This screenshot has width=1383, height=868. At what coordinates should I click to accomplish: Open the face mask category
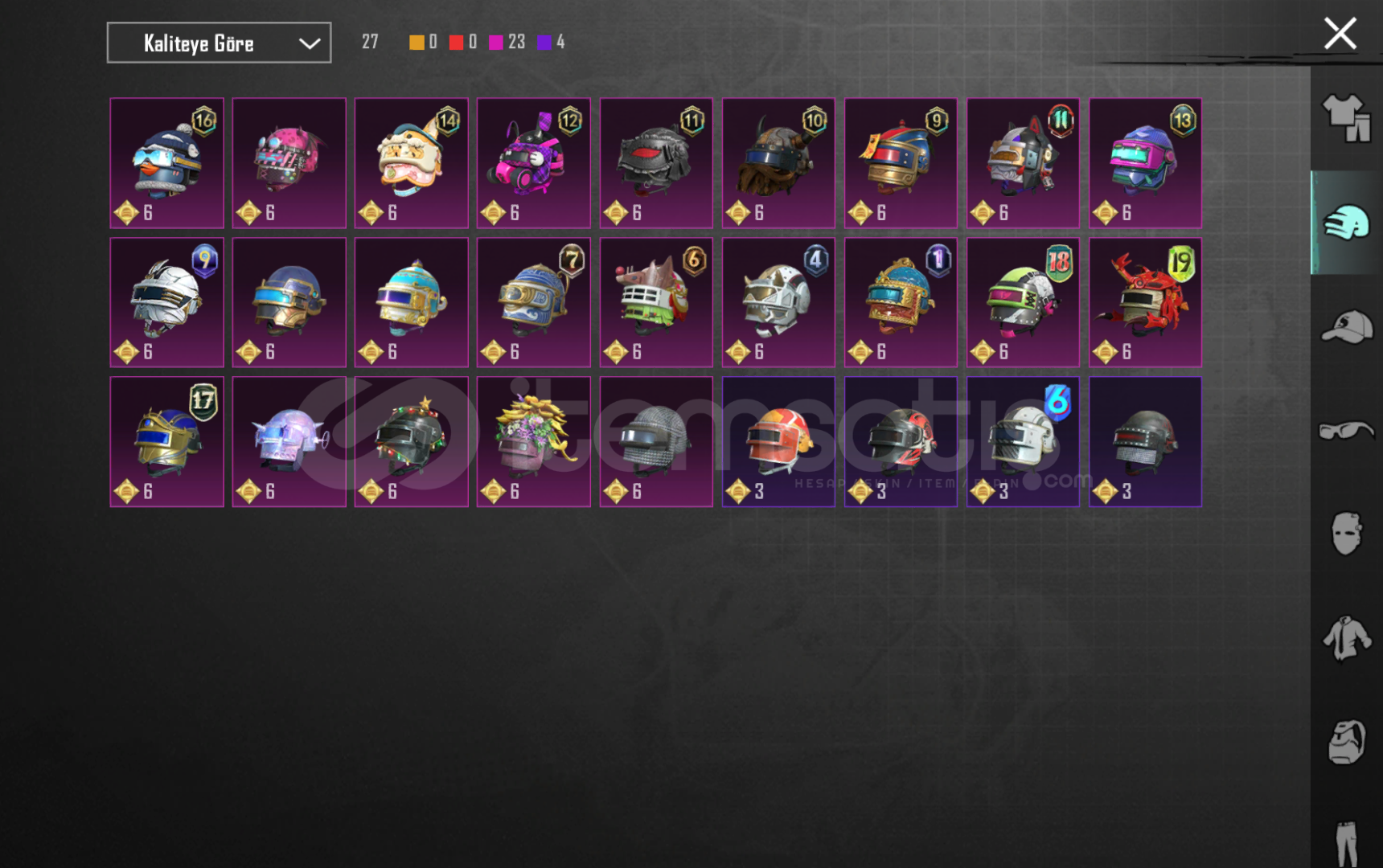pos(1347,533)
